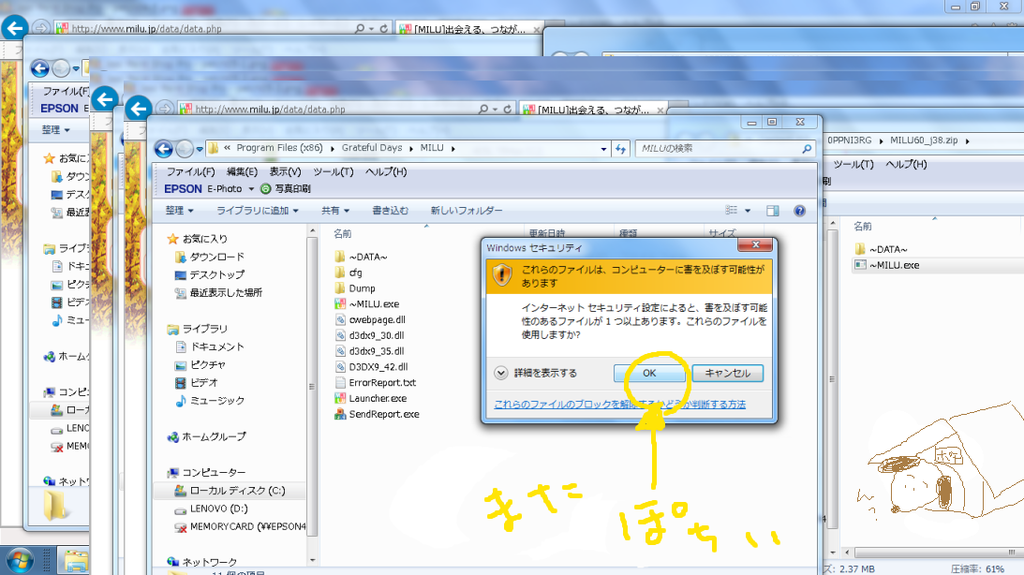Click the MILUの検索 search field

718,149
